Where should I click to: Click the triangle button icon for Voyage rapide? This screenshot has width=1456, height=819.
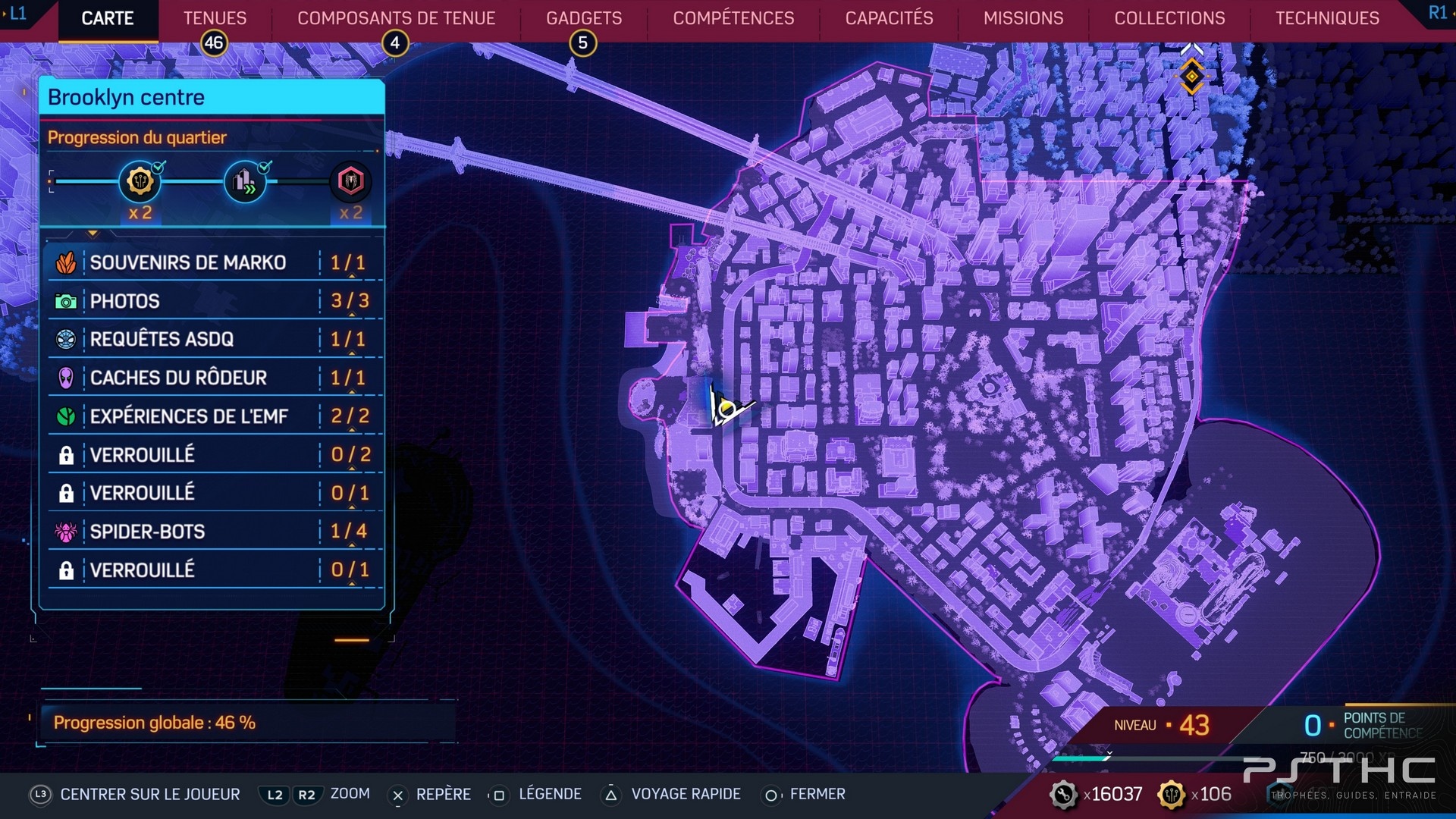tap(611, 795)
